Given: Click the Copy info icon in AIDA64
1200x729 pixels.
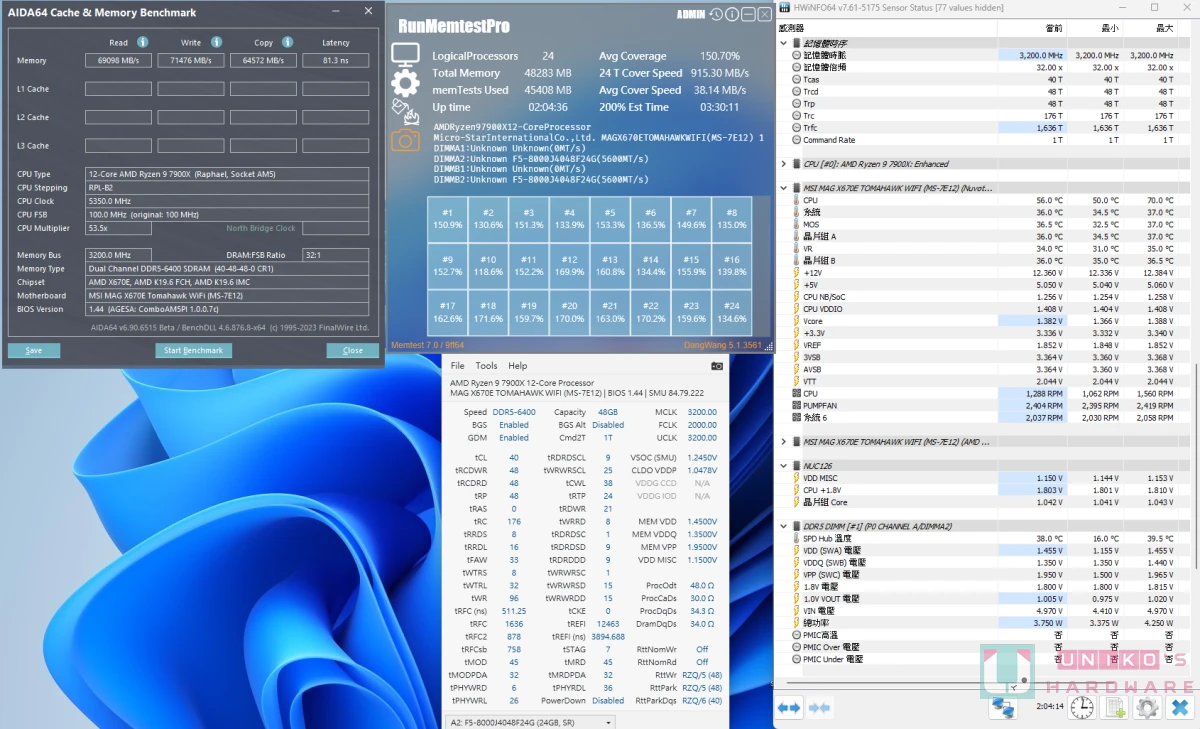Looking at the screenshot, I should pyautogui.click(x=288, y=42).
